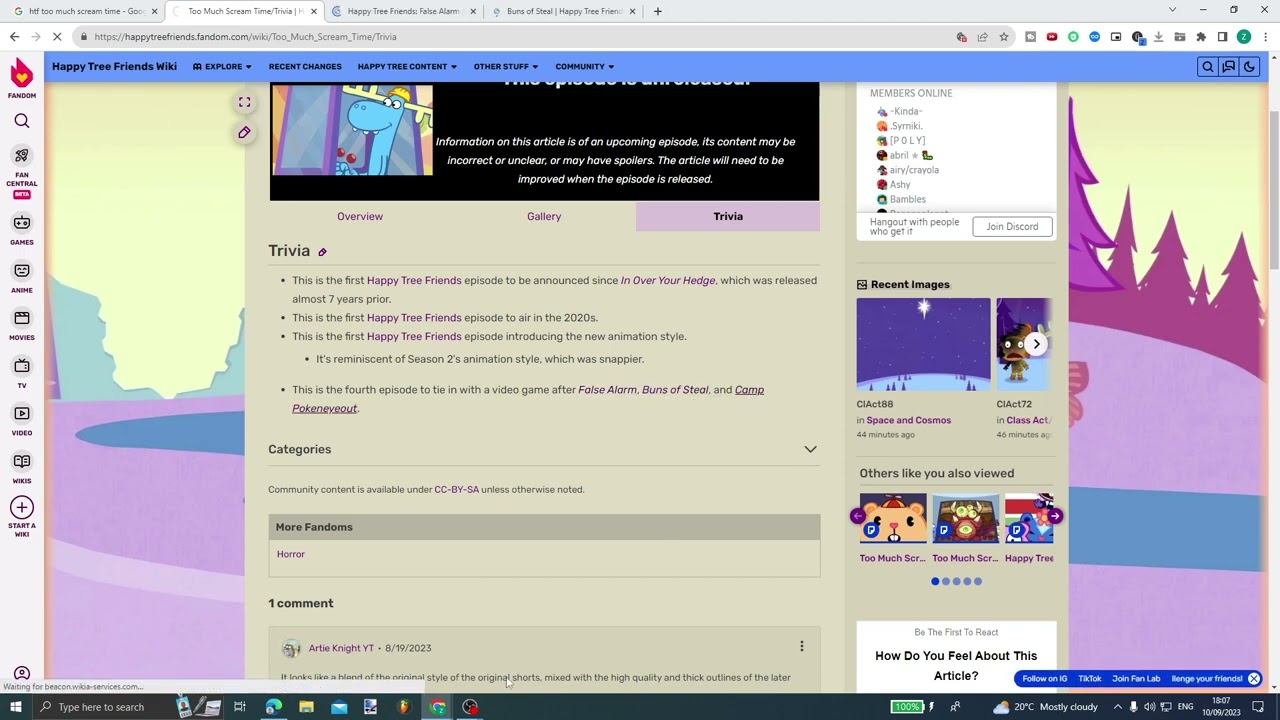Open the discussions icon in top bar
This screenshot has width=1280, height=720.
tap(1228, 67)
